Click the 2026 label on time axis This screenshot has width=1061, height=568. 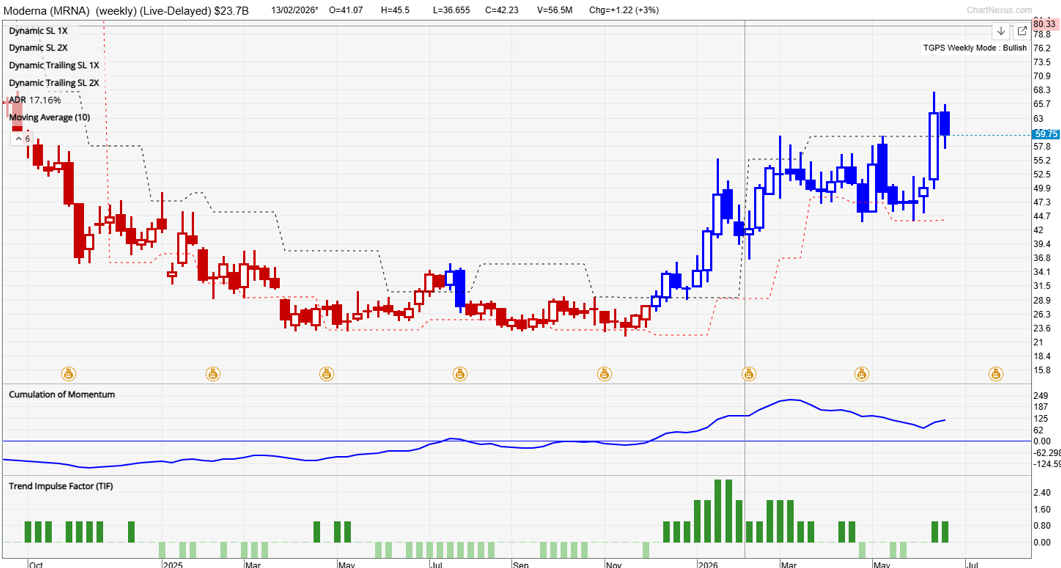click(708, 564)
